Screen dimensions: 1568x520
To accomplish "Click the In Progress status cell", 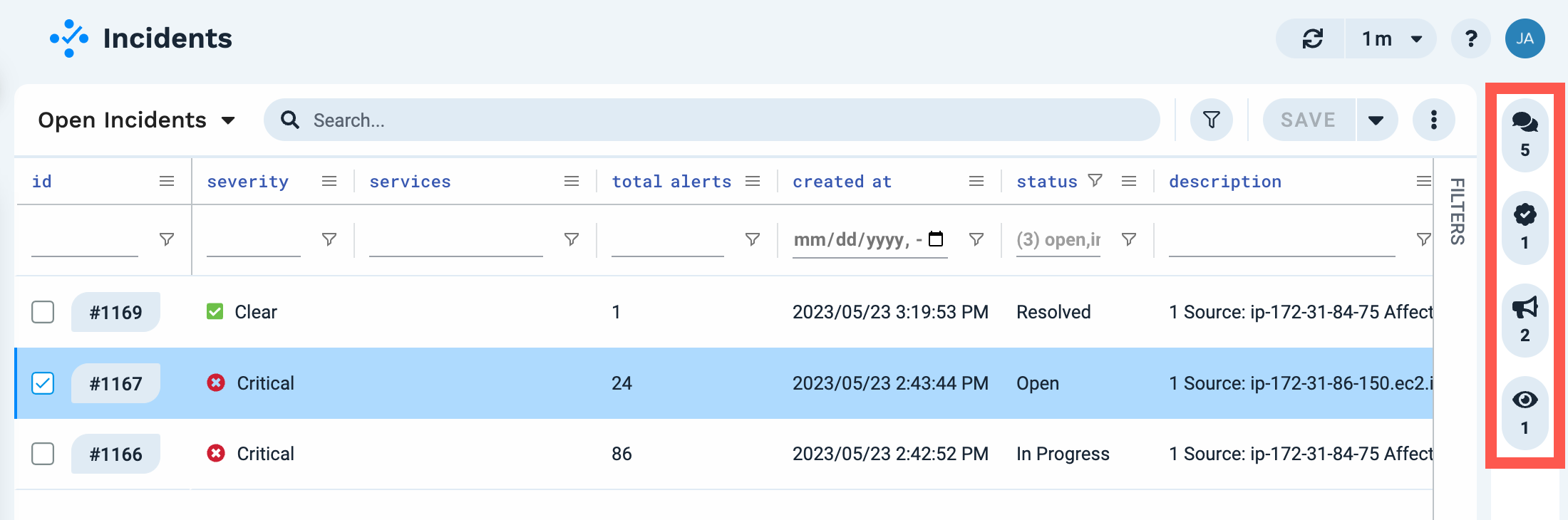I will pyautogui.click(x=1063, y=454).
